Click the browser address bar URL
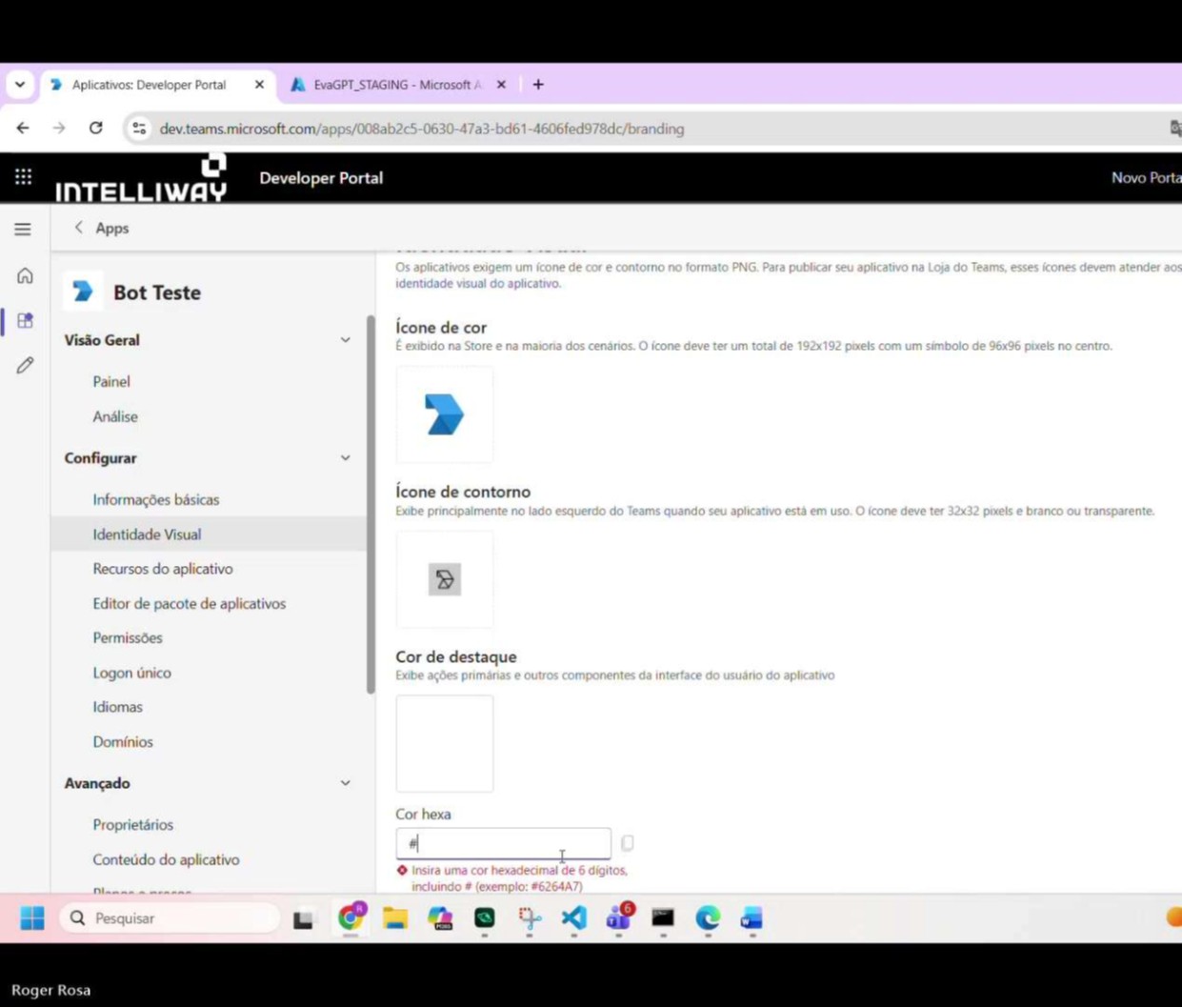This screenshot has width=1182, height=1008. 422,129
